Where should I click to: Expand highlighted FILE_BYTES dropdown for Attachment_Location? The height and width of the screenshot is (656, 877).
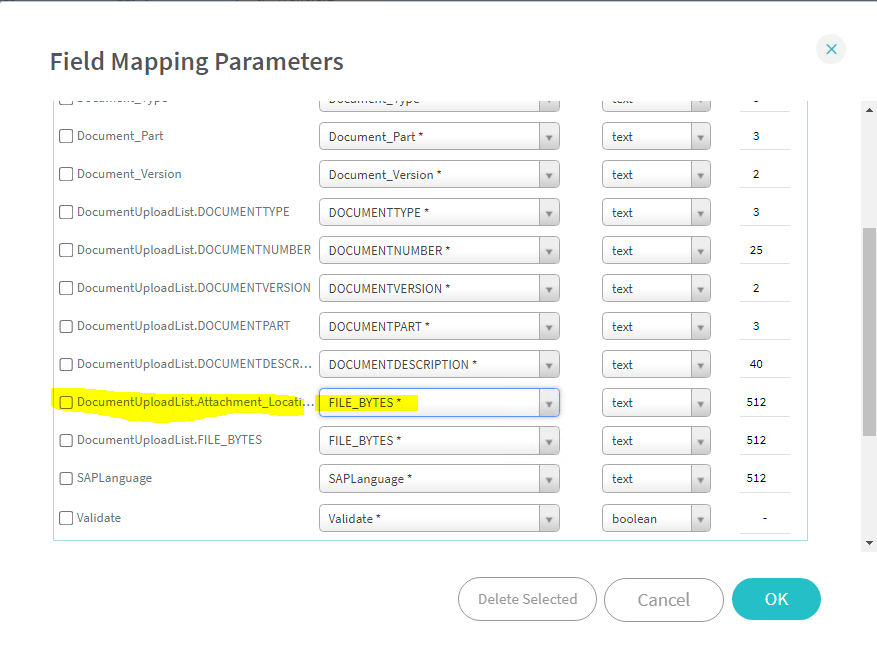[548, 403]
